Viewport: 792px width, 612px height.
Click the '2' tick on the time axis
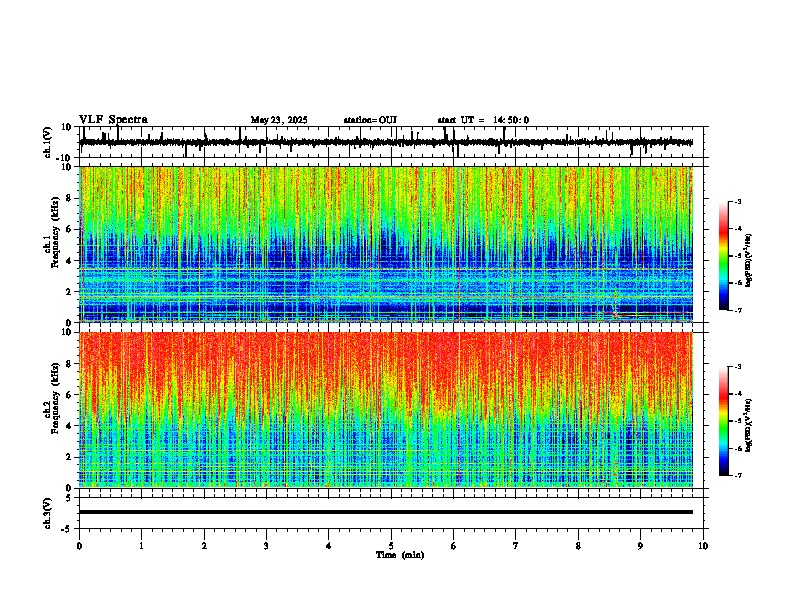pos(204,546)
